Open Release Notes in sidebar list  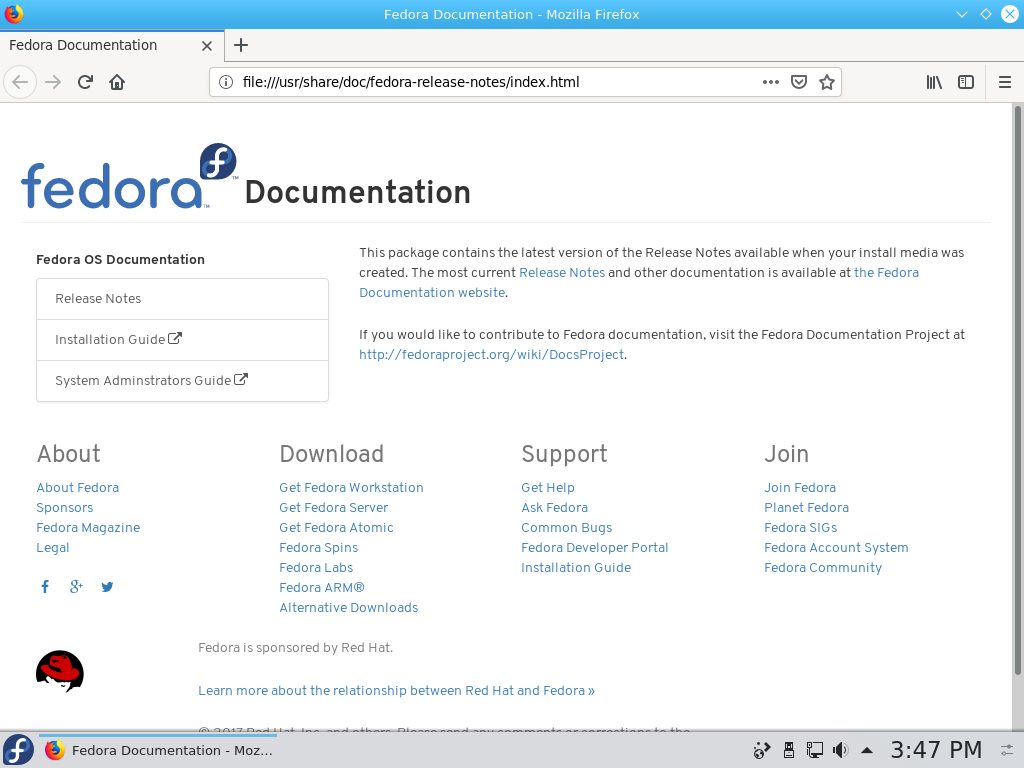pyautogui.click(x=182, y=299)
